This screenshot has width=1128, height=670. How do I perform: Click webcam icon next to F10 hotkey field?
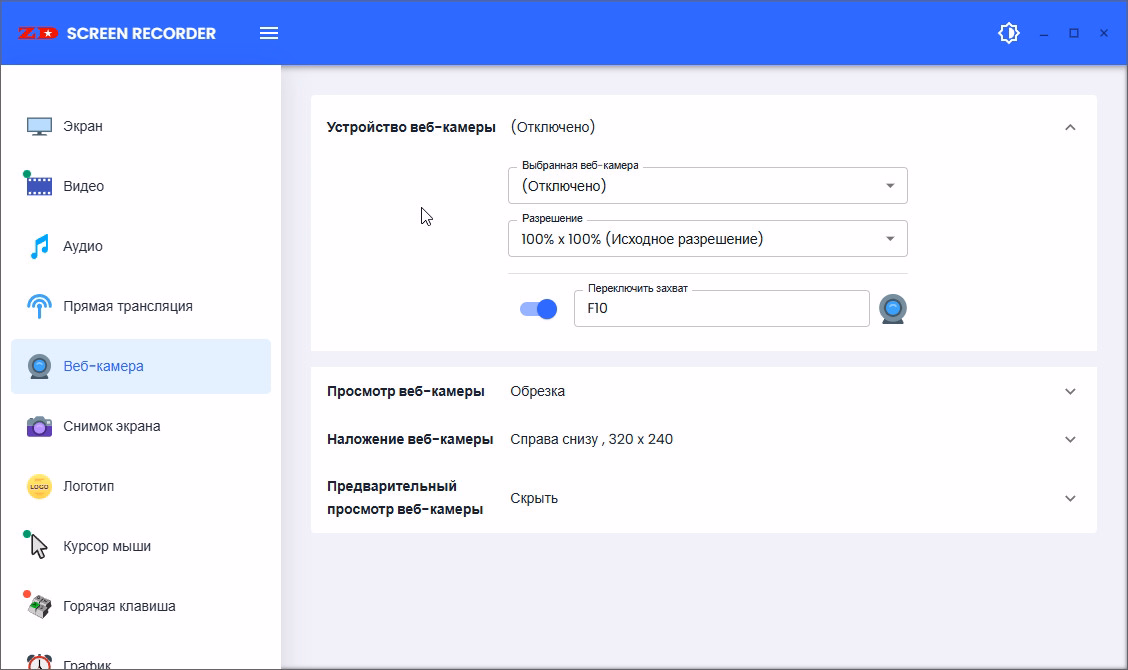892,309
